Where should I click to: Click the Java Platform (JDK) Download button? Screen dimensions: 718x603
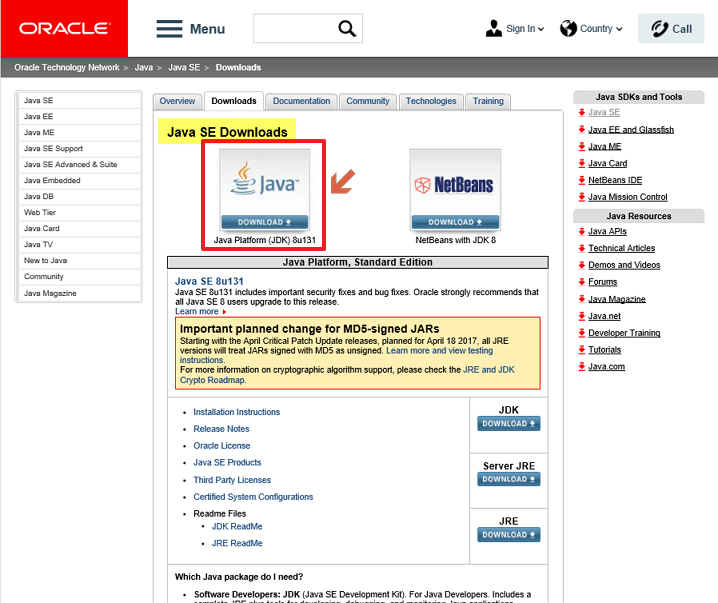[265, 222]
